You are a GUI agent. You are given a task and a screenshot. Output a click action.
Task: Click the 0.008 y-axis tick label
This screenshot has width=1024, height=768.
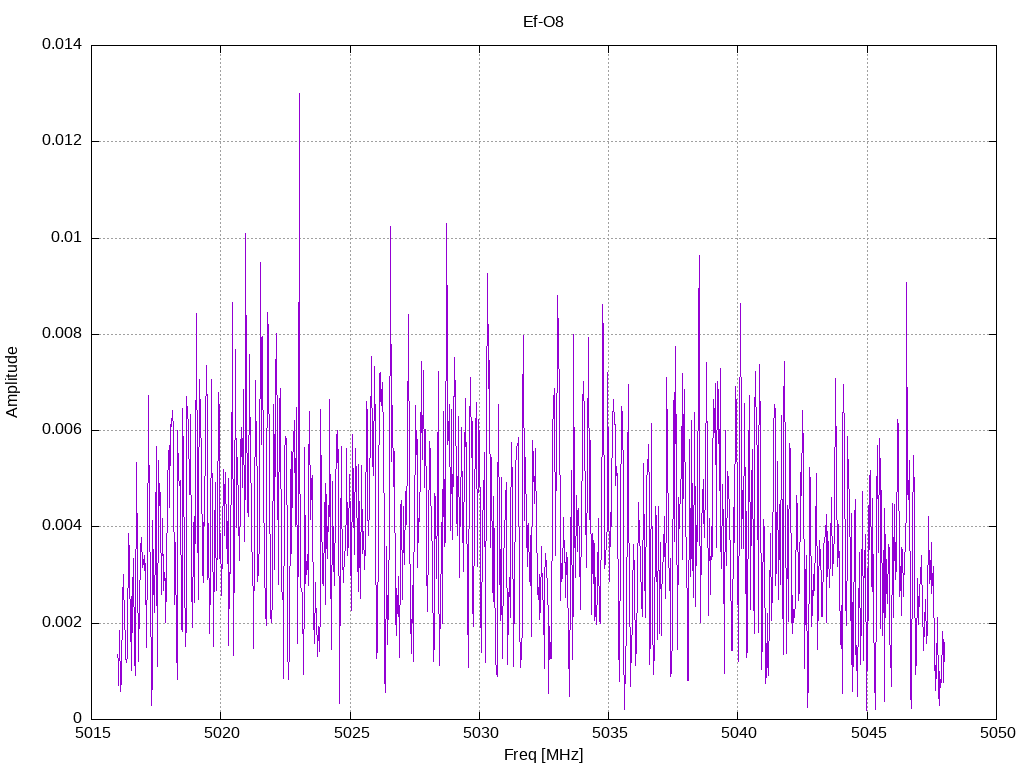coord(62,333)
